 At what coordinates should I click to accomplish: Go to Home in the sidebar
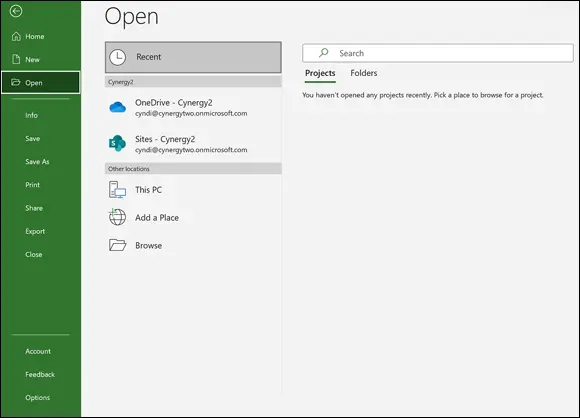tap(41, 36)
